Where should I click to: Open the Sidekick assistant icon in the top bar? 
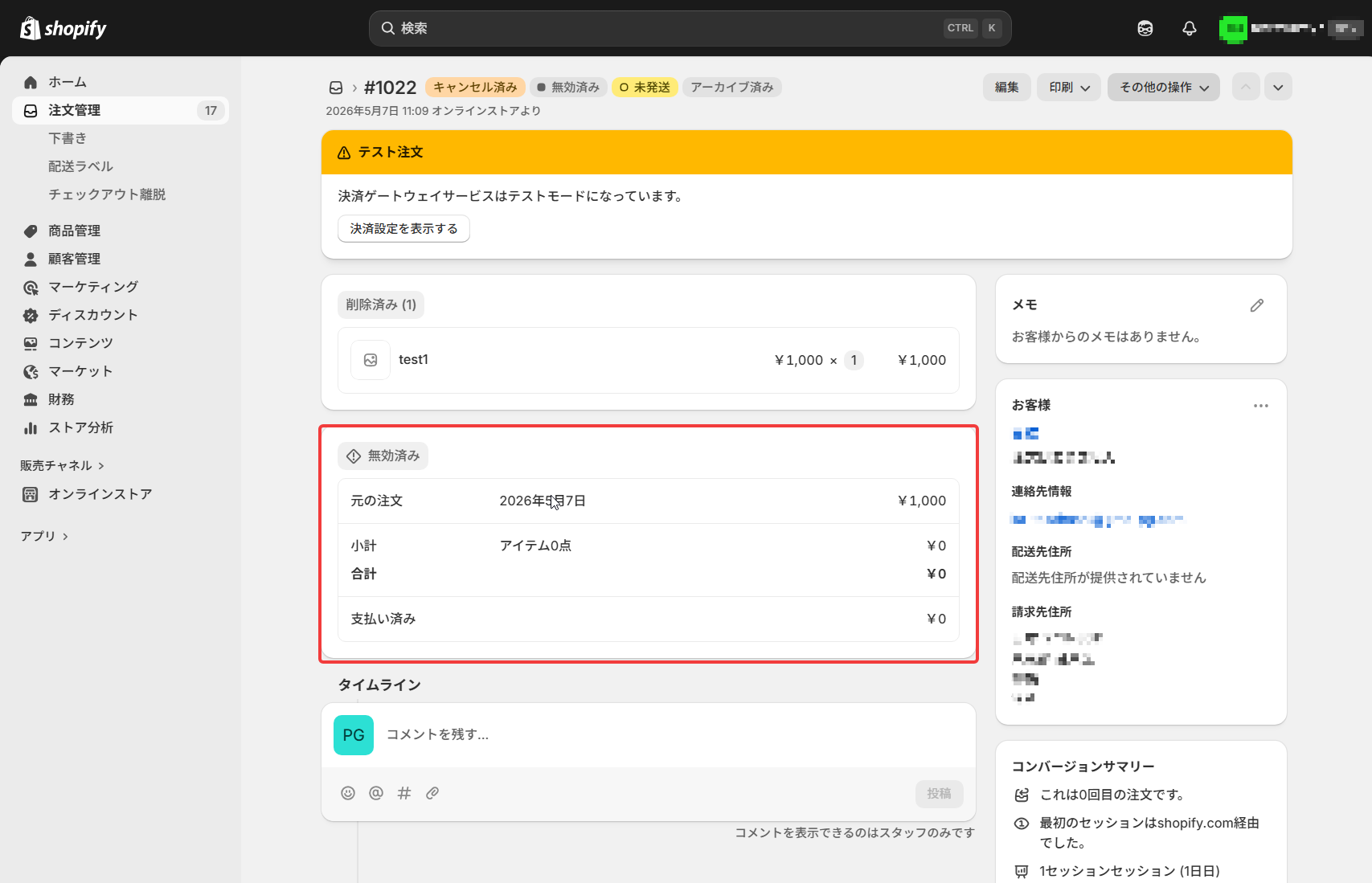(1145, 28)
